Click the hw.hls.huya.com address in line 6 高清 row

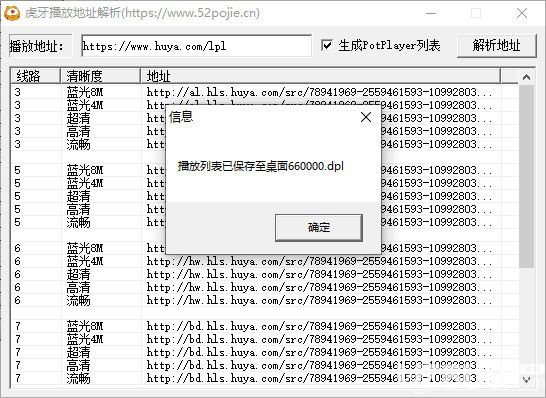pyautogui.click(x=320, y=288)
